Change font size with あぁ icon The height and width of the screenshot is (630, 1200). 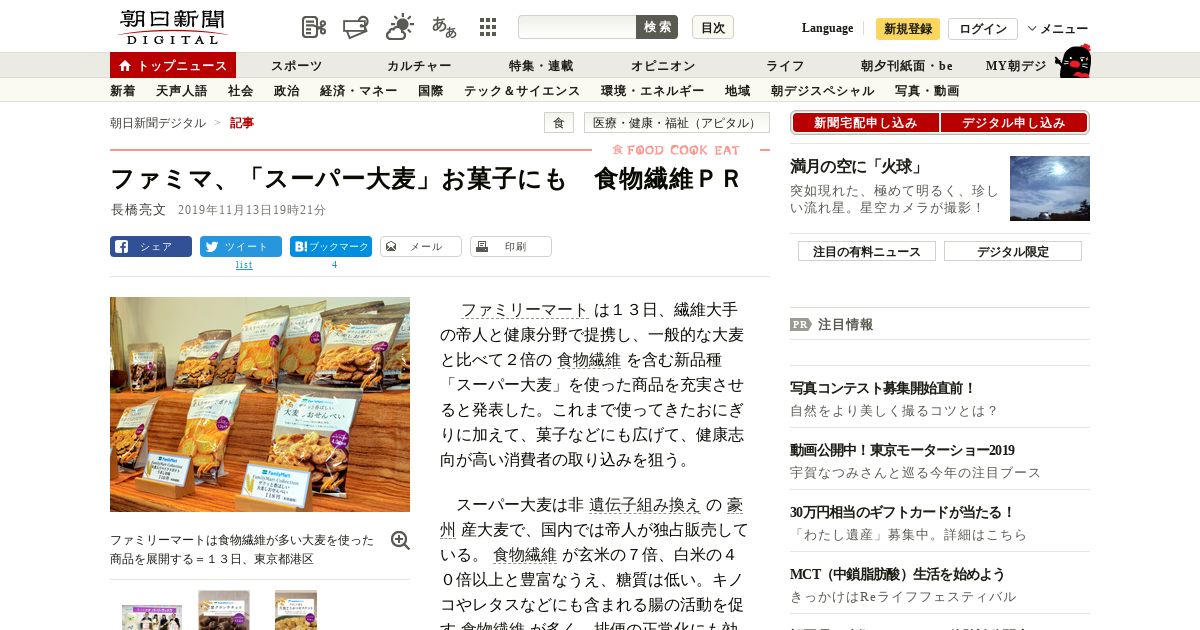tap(444, 27)
